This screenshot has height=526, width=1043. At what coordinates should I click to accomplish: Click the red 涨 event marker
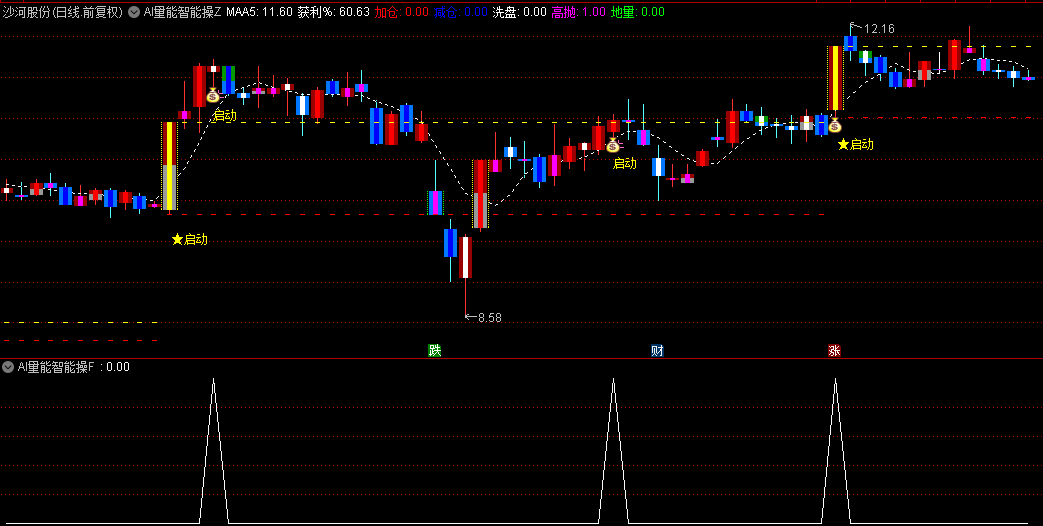coord(834,350)
